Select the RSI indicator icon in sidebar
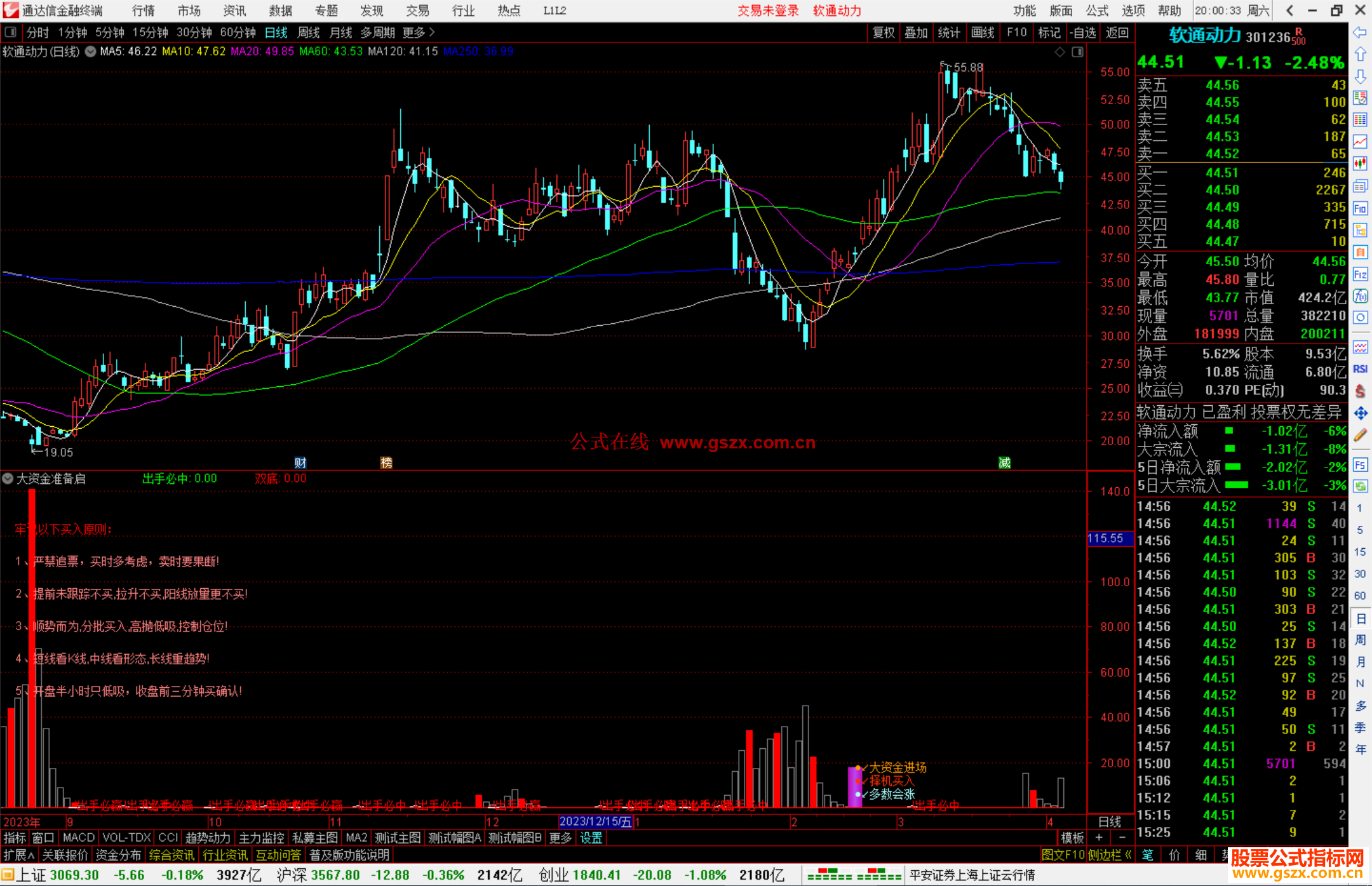 point(1360,369)
